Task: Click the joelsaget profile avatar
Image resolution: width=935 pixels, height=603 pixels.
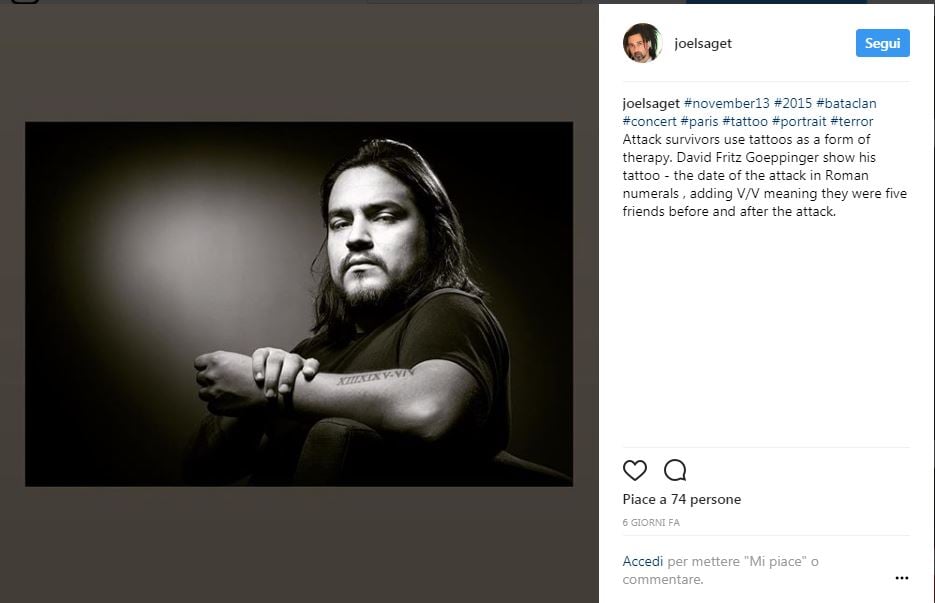Action: click(642, 43)
